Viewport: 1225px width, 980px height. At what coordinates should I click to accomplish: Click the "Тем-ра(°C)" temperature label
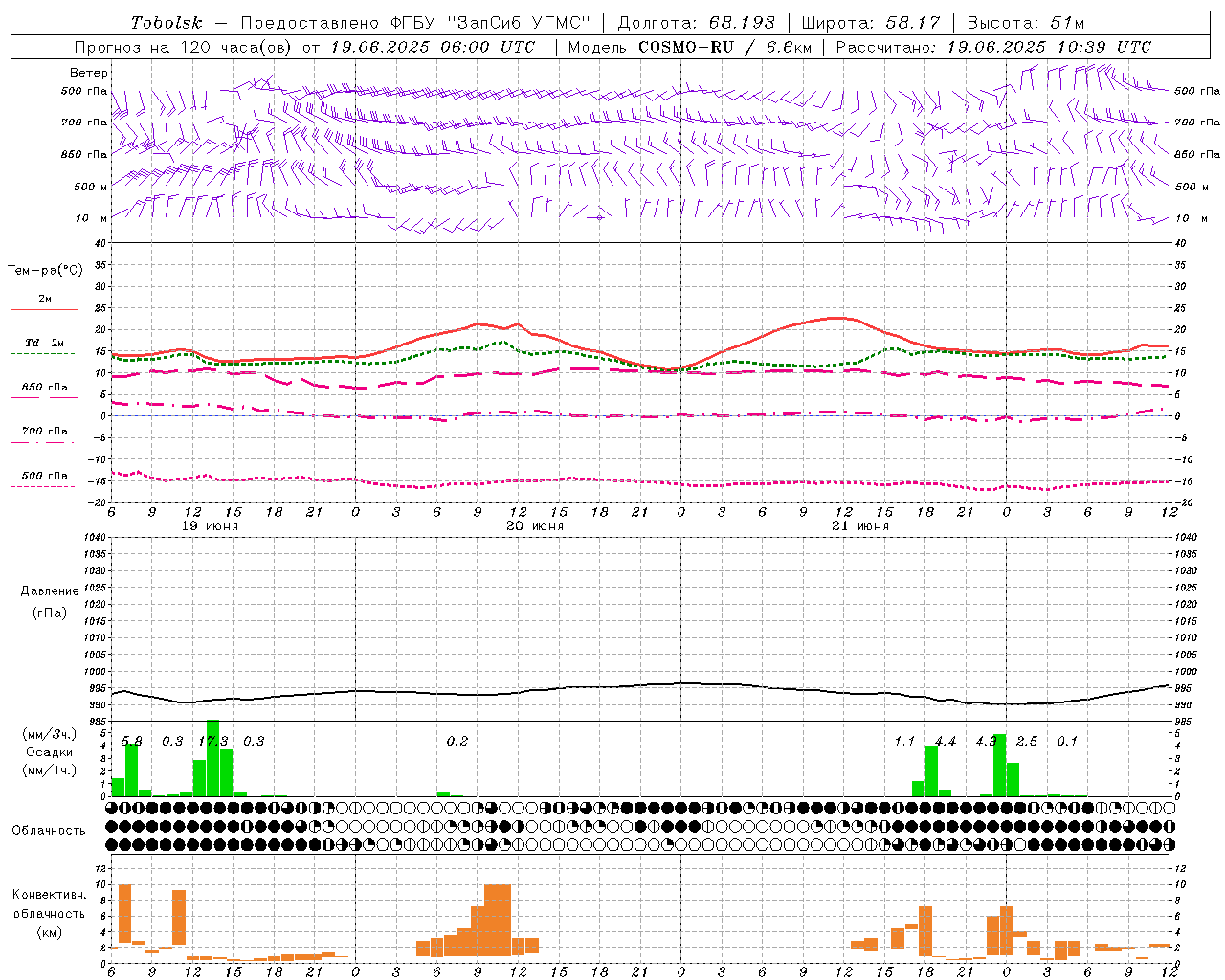(x=45, y=271)
